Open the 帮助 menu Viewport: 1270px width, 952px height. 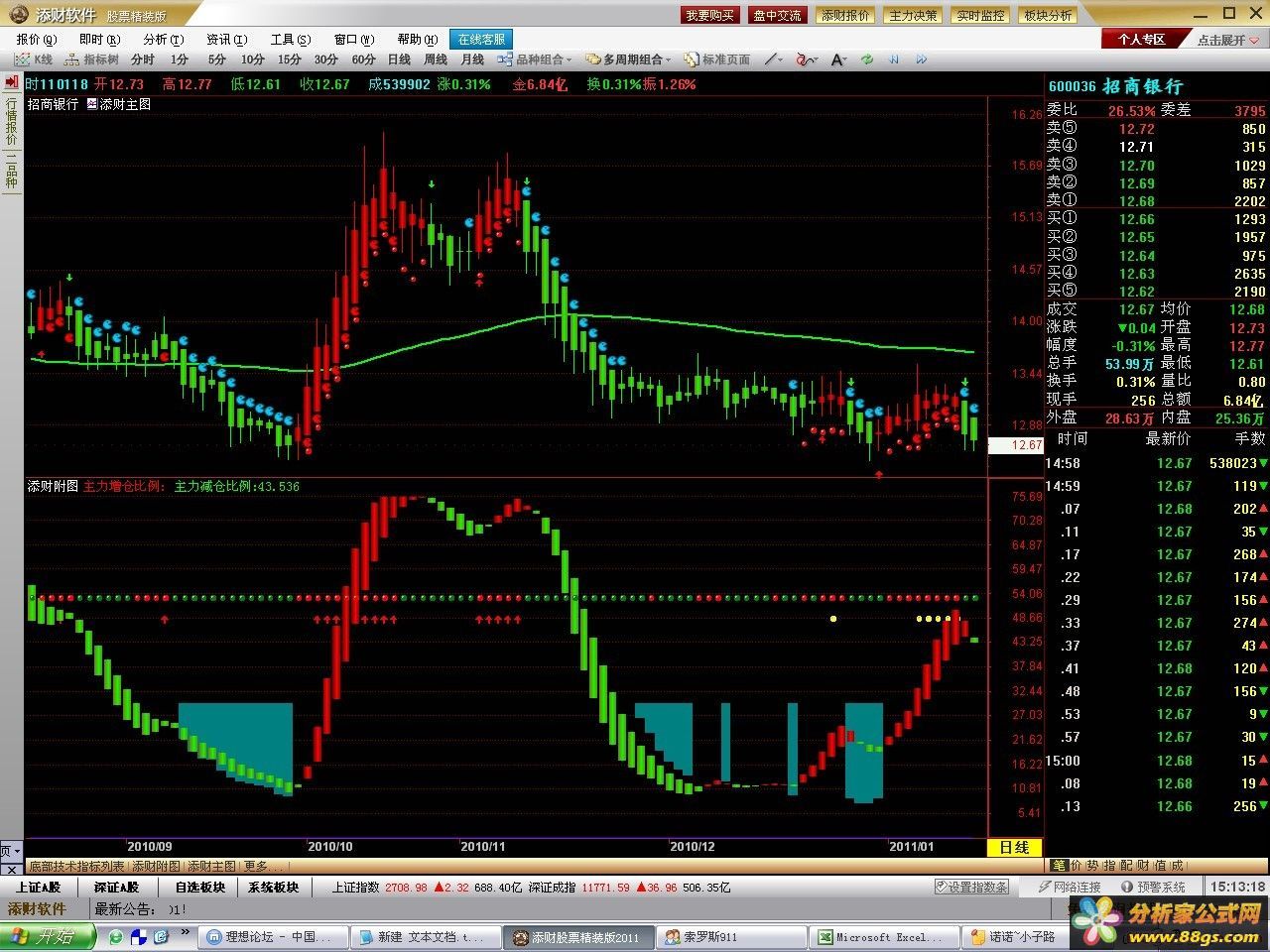pos(417,40)
